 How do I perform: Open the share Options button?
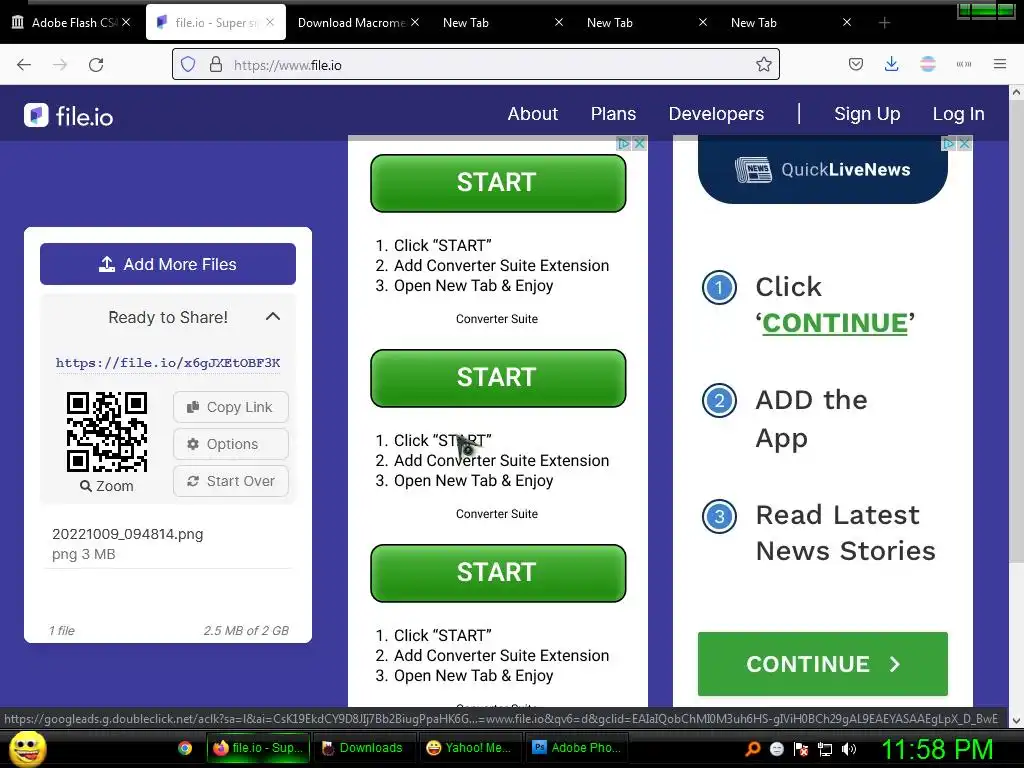point(231,444)
